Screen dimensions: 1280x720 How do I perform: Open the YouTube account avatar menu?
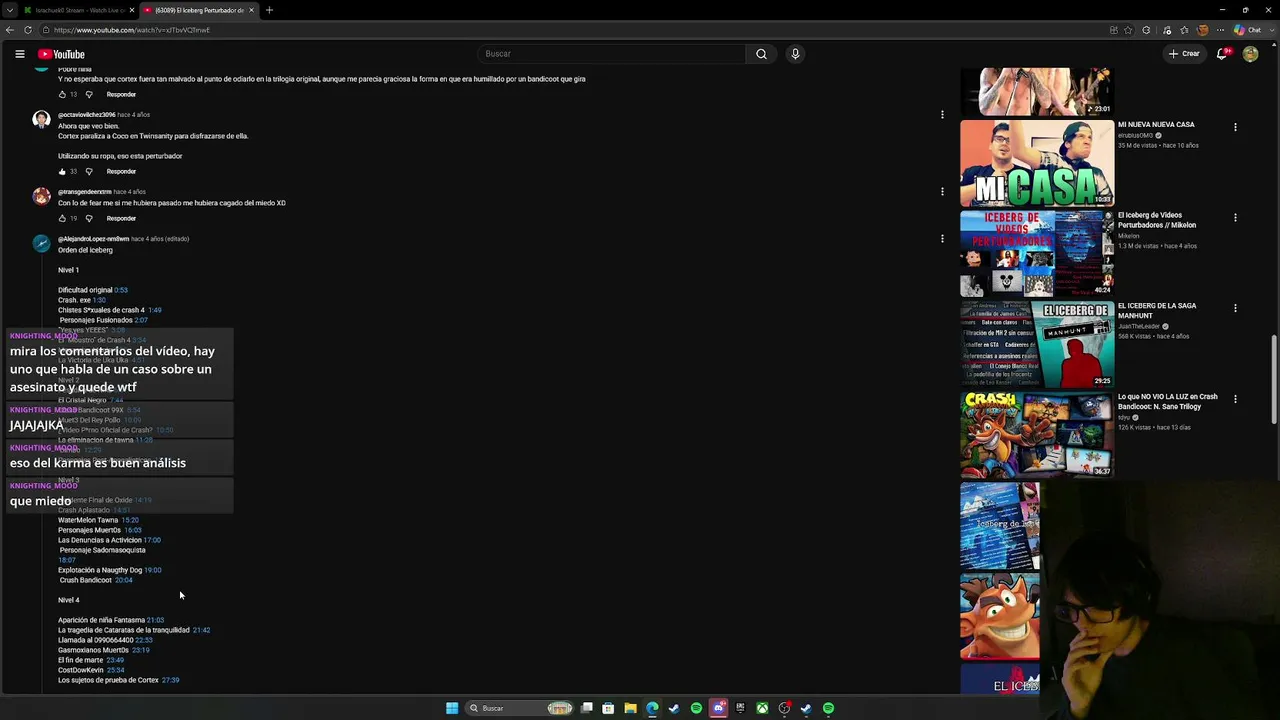pyautogui.click(x=1250, y=54)
